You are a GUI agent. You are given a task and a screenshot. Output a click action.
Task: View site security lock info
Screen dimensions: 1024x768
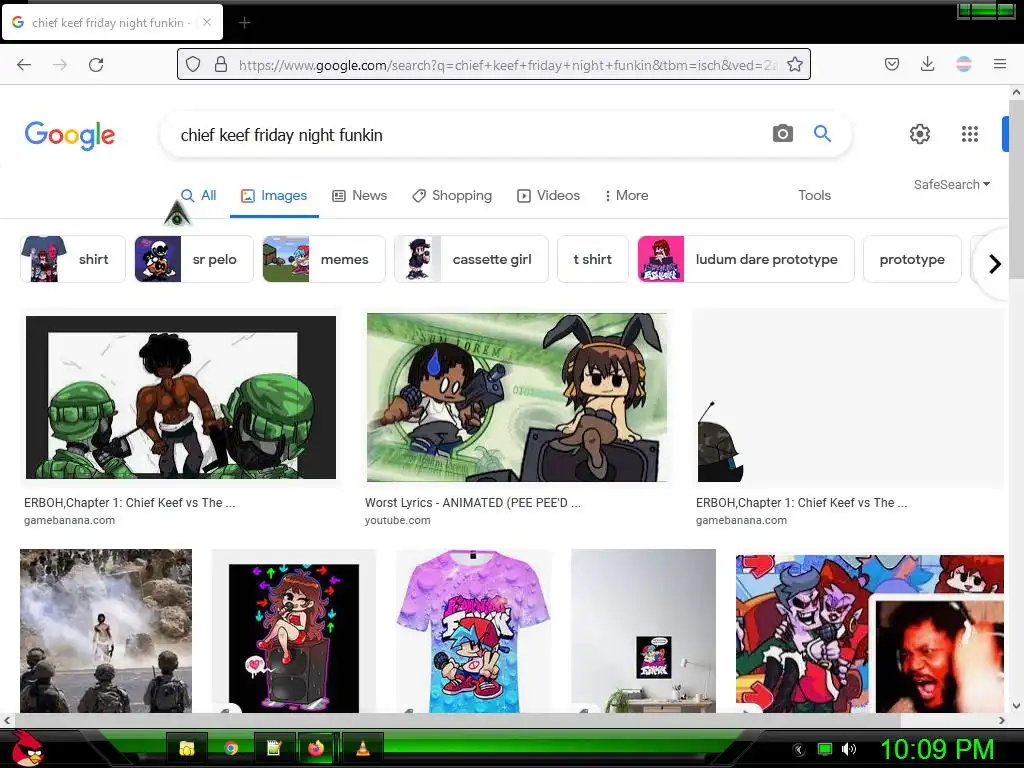pos(221,64)
